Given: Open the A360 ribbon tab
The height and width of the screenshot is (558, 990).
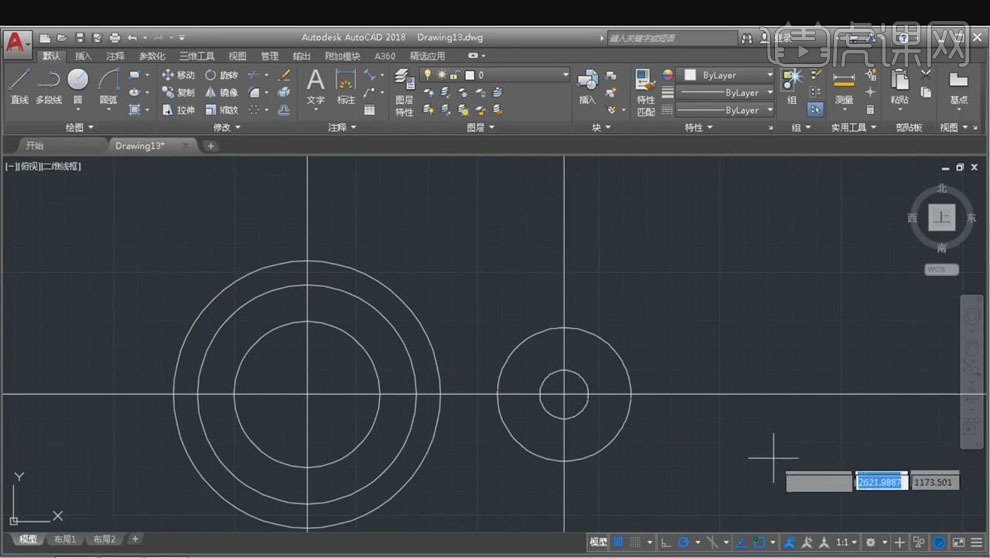Looking at the screenshot, I should tap(385, 56).
